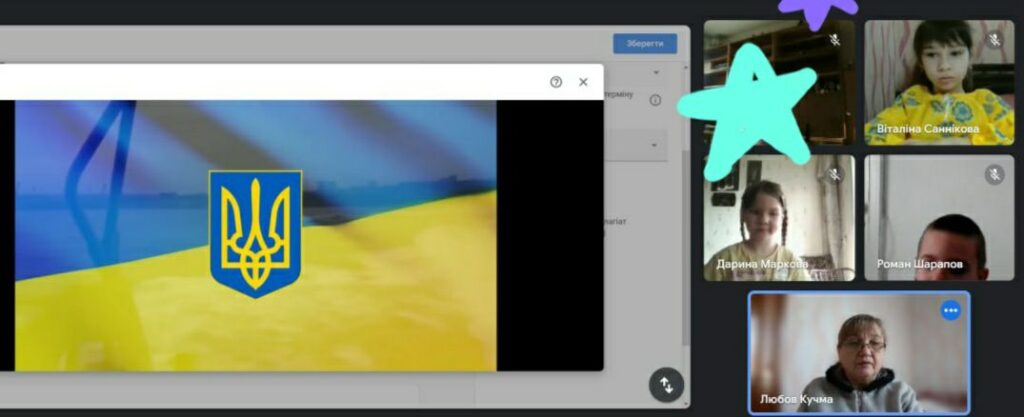1024x417 pixels.
Task: Select Любов Кучма video tile
Action: point(859,352)
